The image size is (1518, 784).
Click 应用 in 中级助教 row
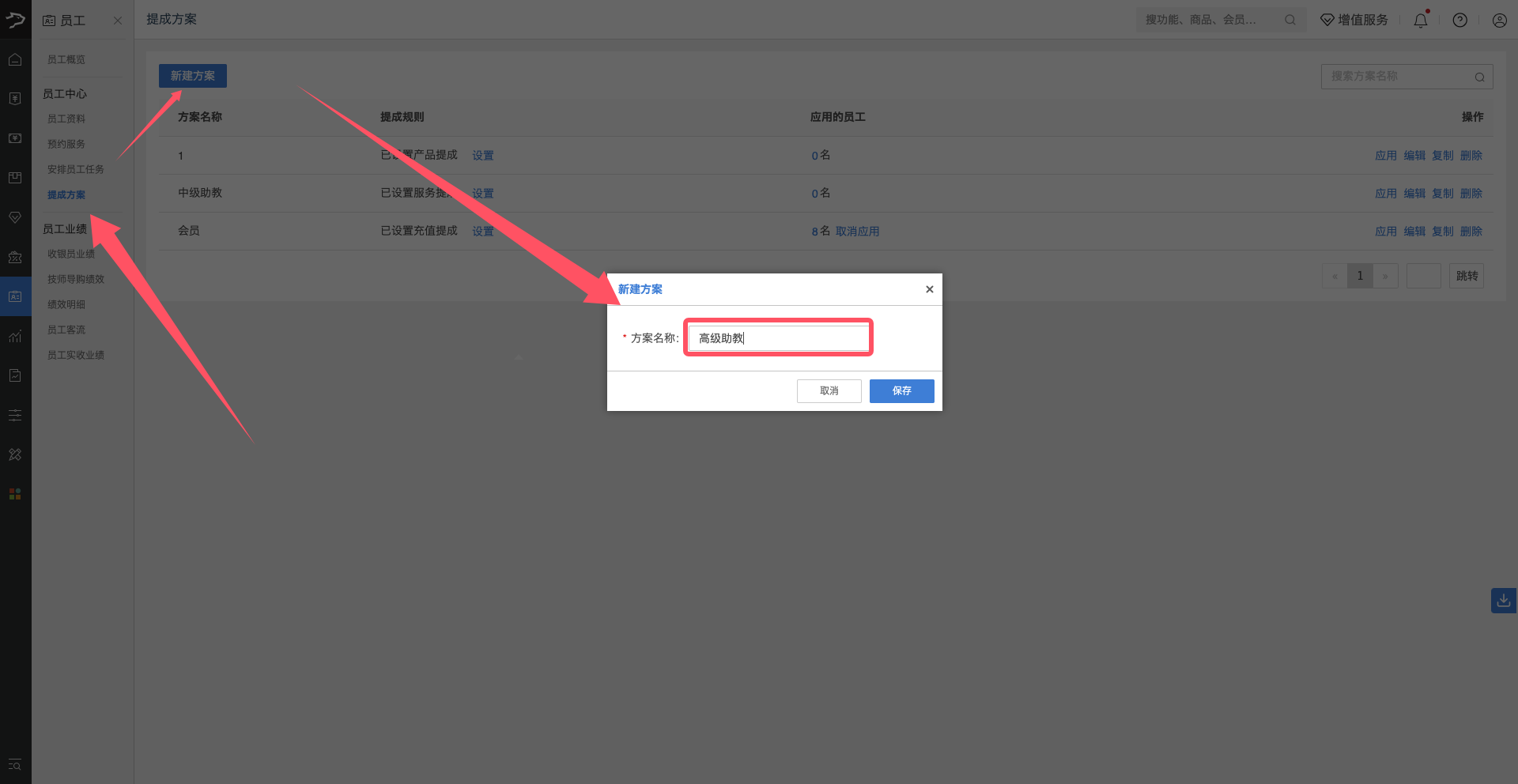pos(1386,194)
